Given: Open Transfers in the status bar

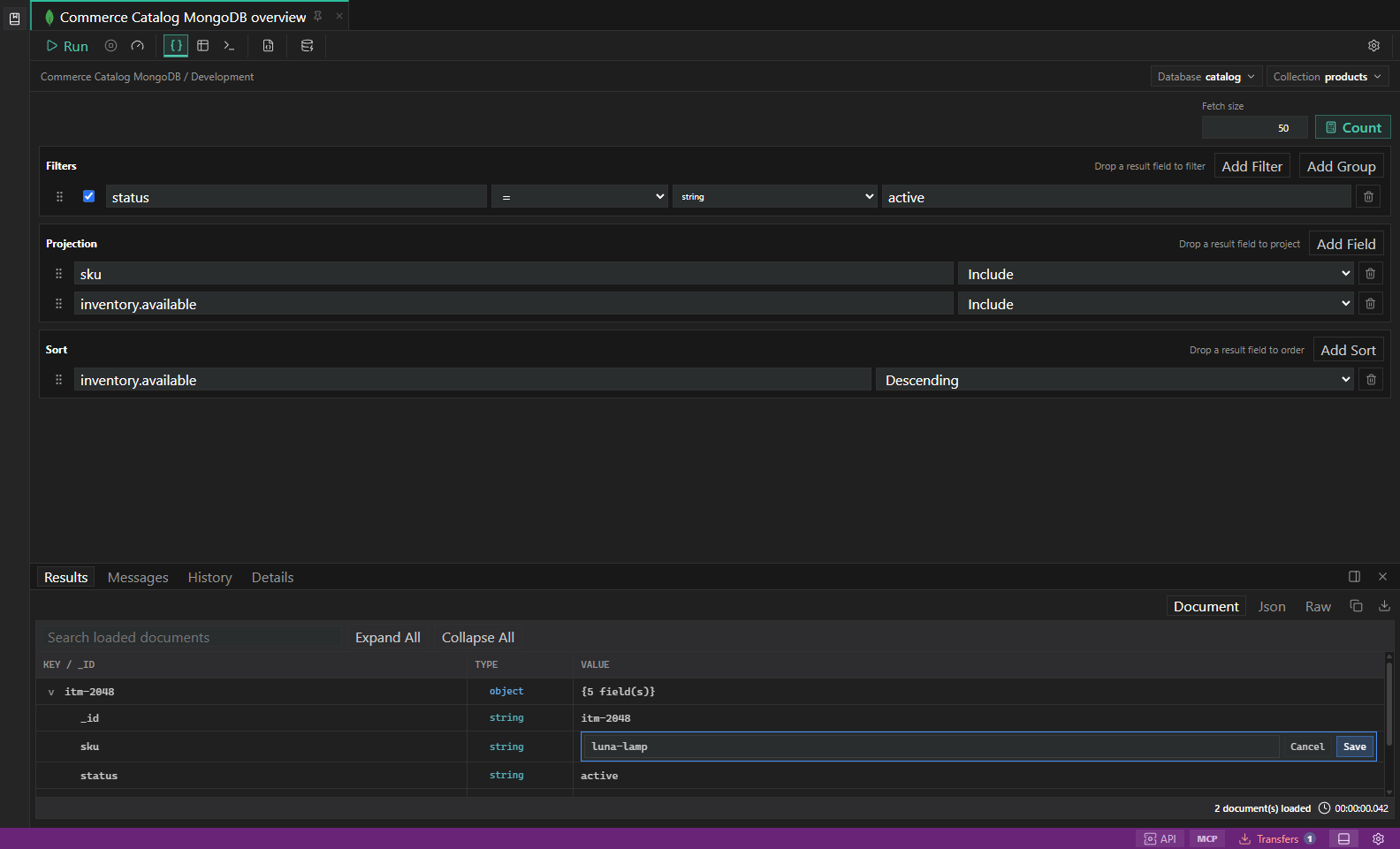Looking at the screenshot, I should 1277,838.
